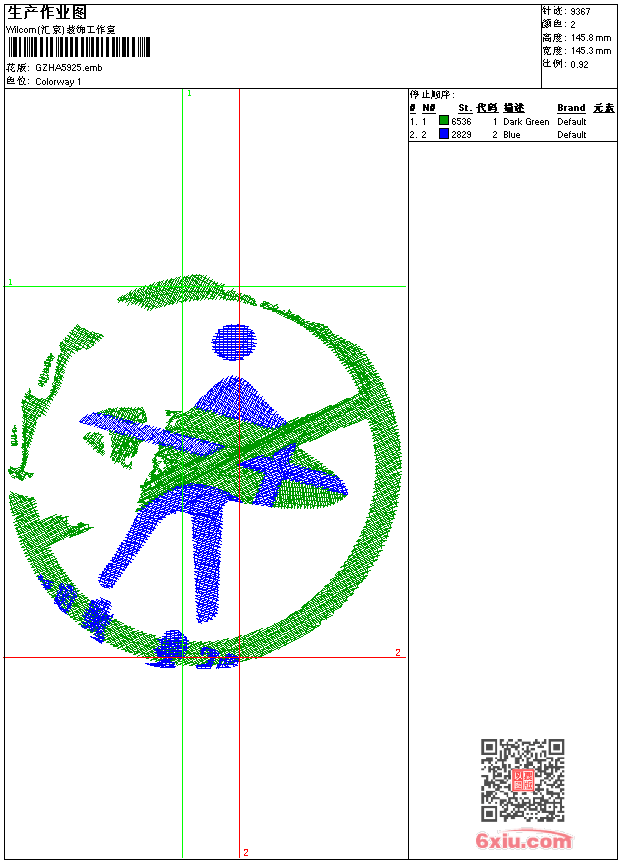Click the Brand column header

click(571, 108)
